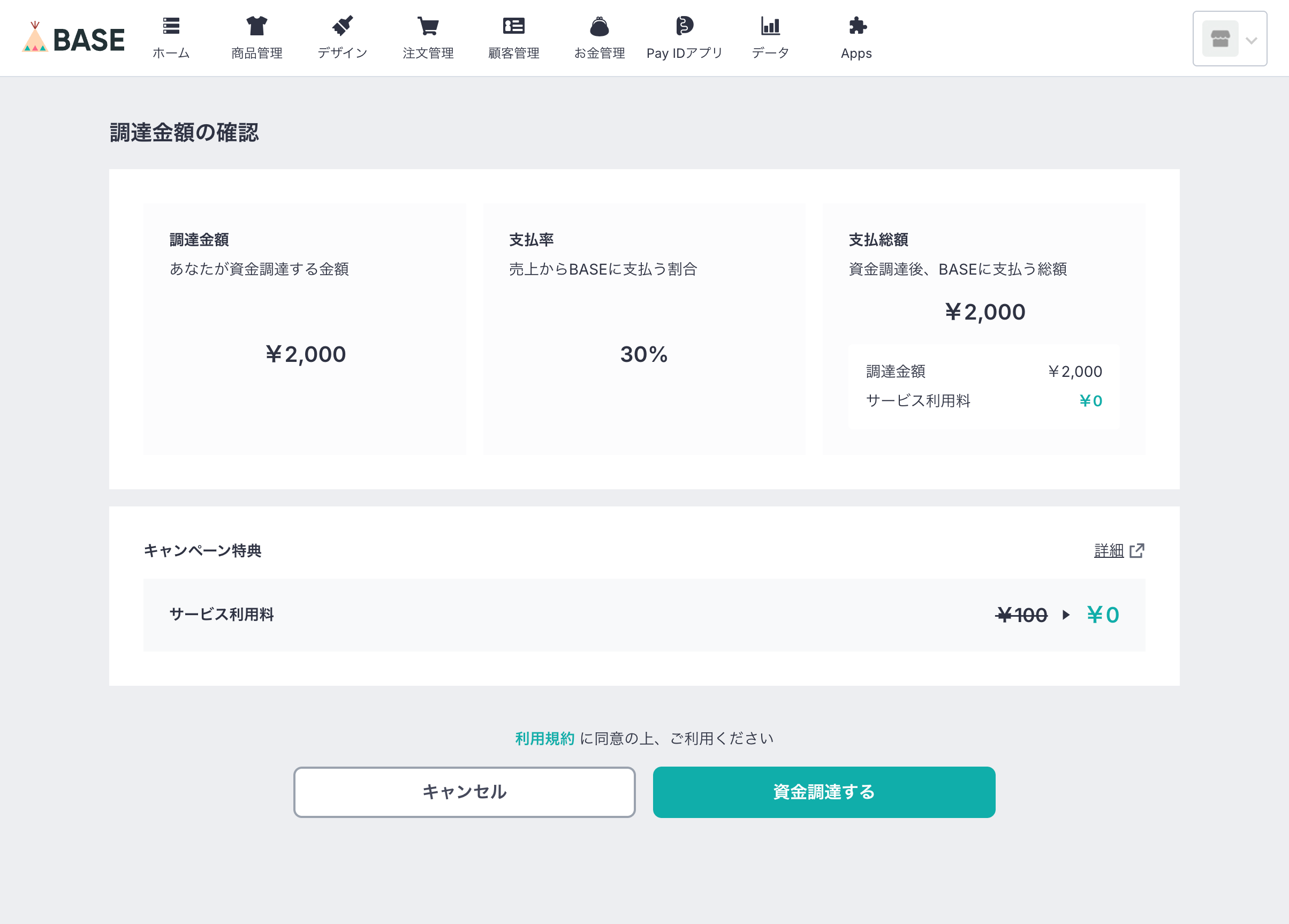
Task: Open お金管理 purse icon
Action: [600, 26]
